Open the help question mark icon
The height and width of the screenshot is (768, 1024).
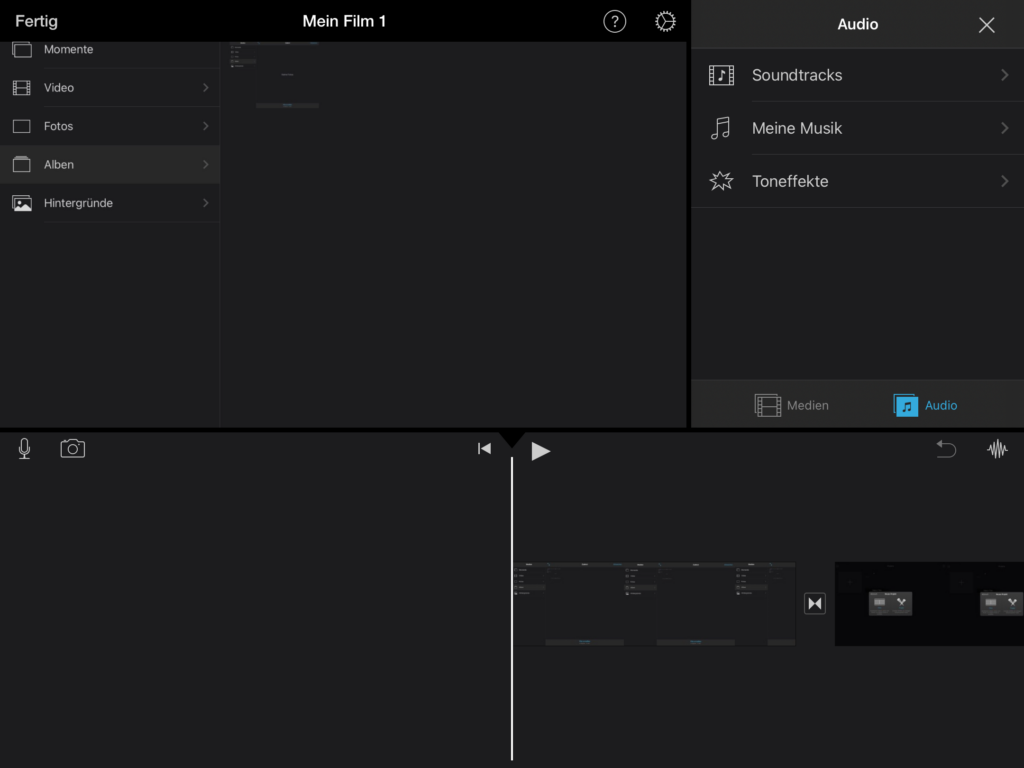click(x=614, y=22)
